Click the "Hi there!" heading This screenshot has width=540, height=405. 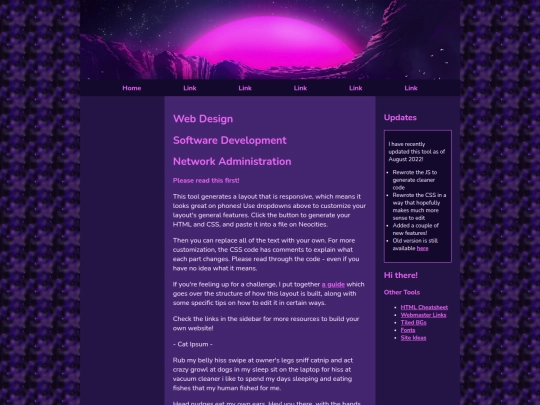(401, 275)
